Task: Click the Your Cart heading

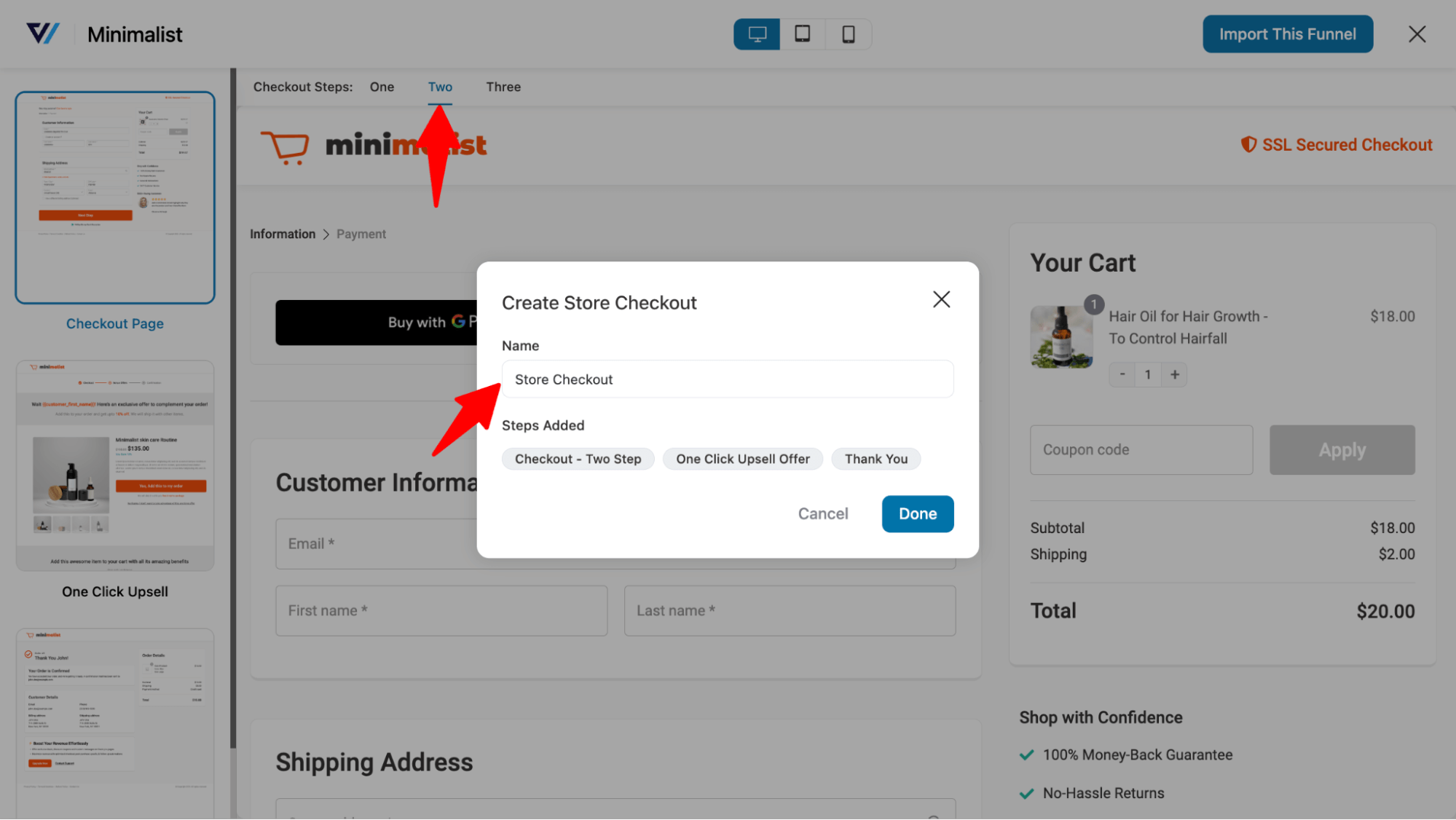Action: coord(1082,263)
